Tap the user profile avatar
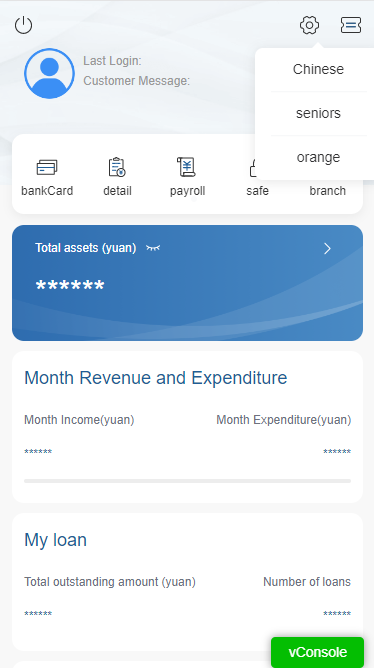The width and height of the screenshot is (374, 668). pyautogui.click(x=49, y=73)
